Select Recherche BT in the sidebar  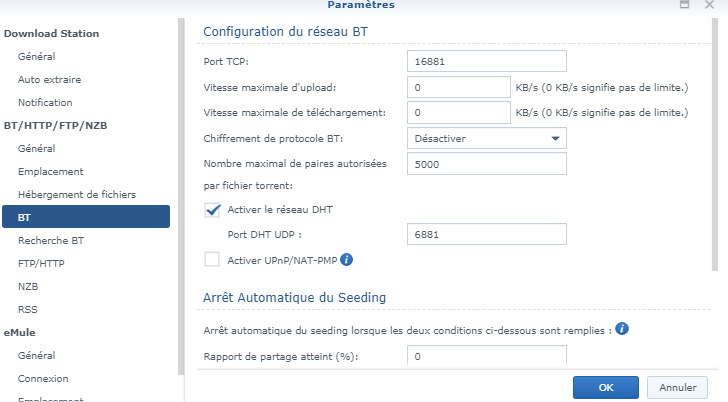coord(51,240)
